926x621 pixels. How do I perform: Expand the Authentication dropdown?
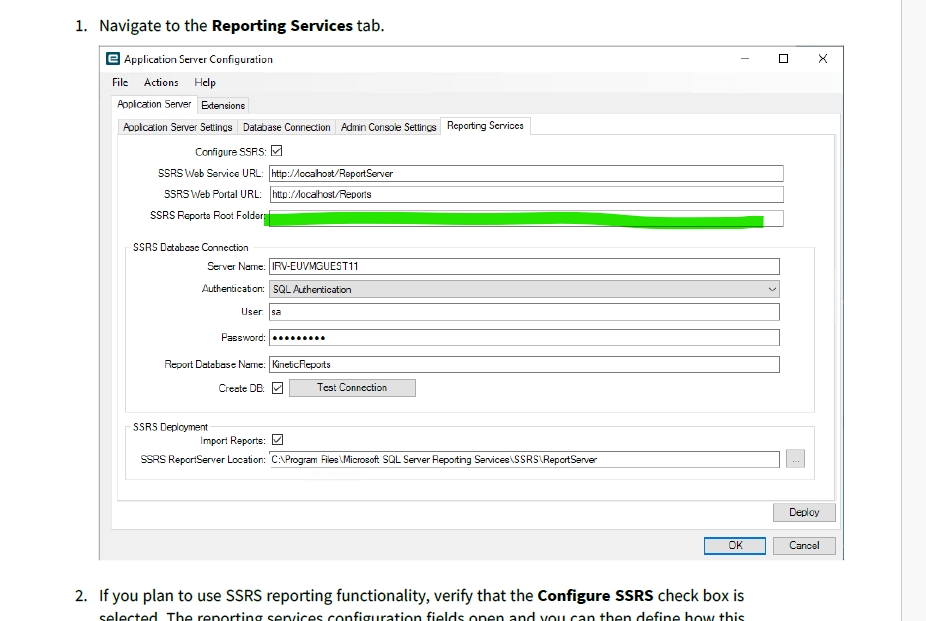tap(524, 289)
